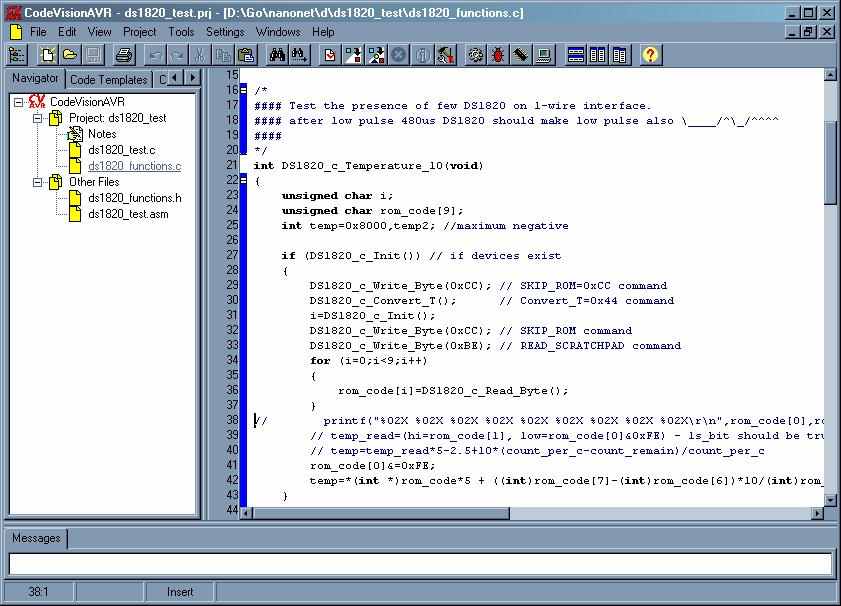This screenshot has width=841, height=606.
Task: Click the editor scroll up arrow
Action: (x=830, y=75)
